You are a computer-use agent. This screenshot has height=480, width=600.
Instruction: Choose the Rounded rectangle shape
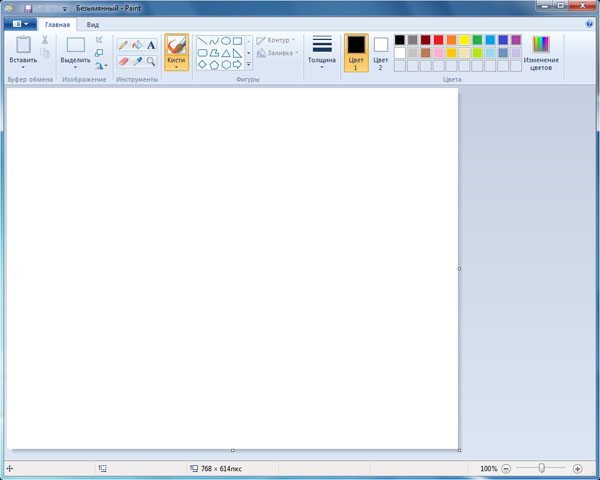click(202, 53)
